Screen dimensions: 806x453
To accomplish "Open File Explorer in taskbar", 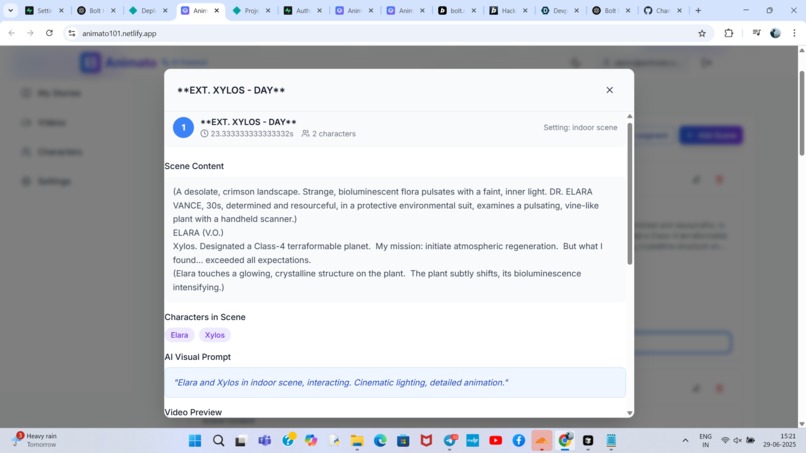I will (357, 441).
